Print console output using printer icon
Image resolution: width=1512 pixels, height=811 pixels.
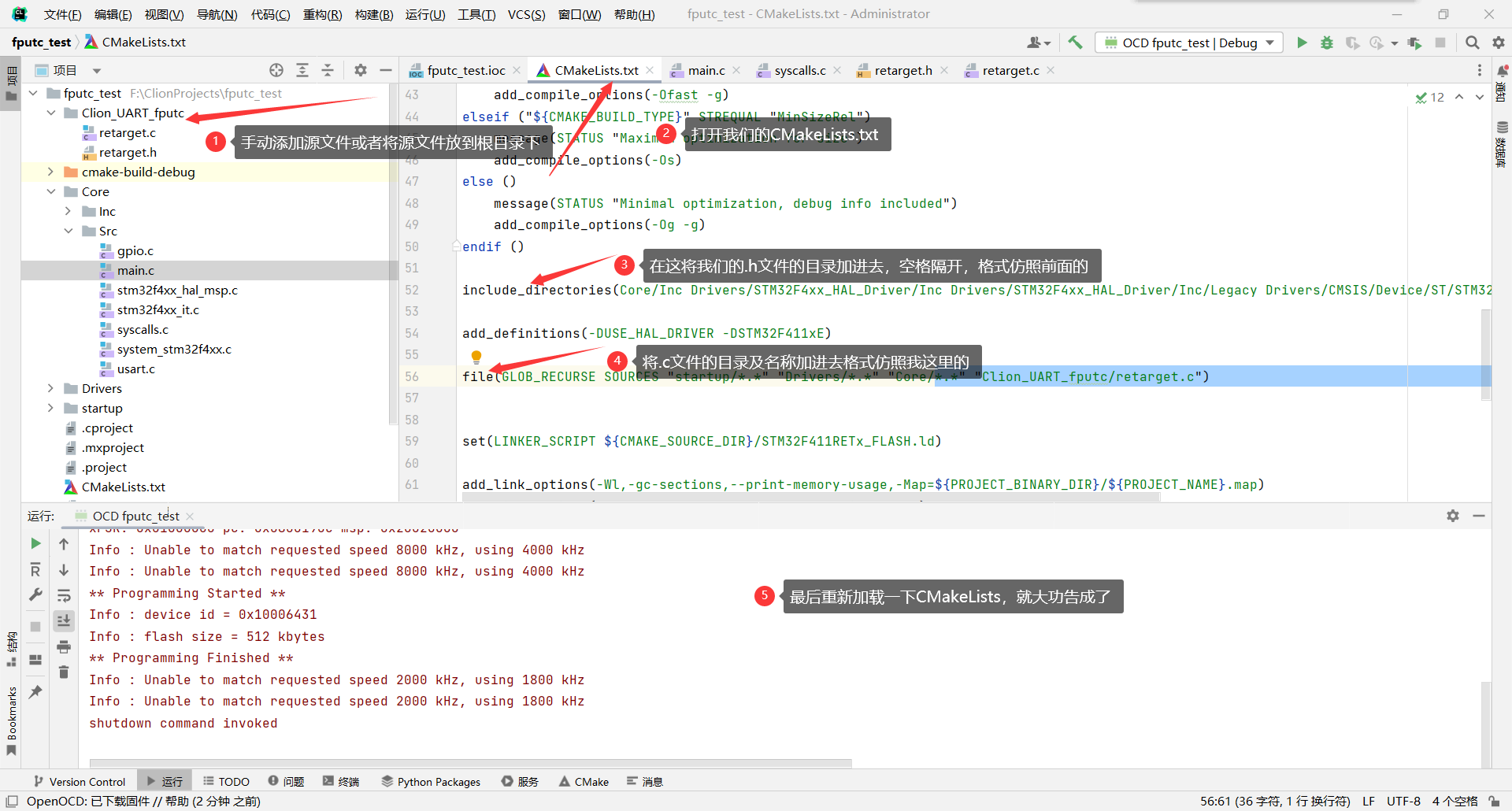[64, 646]
